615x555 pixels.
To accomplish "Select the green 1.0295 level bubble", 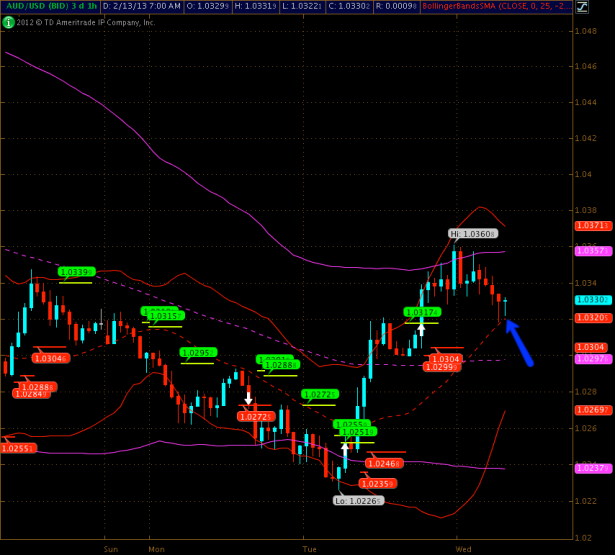I will click(x=198, y=353).
